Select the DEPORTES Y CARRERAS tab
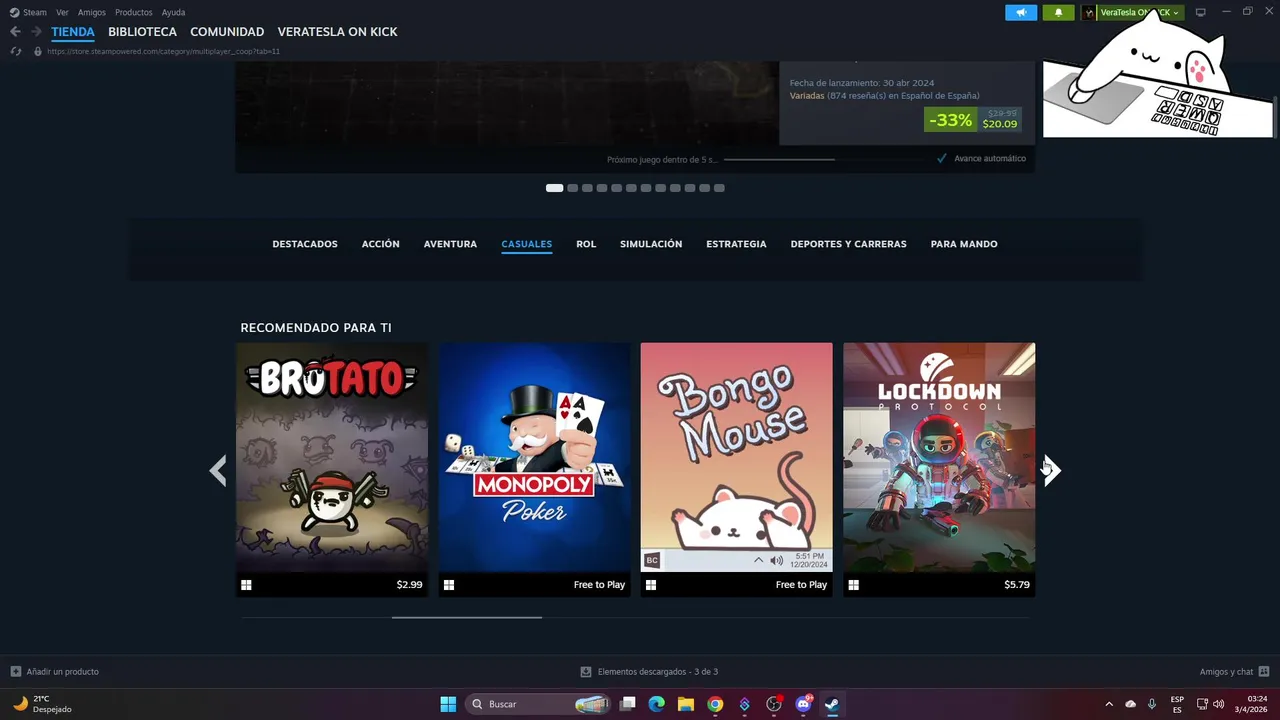Viewport: 1280px width, 720px height. tap(848, 244)
